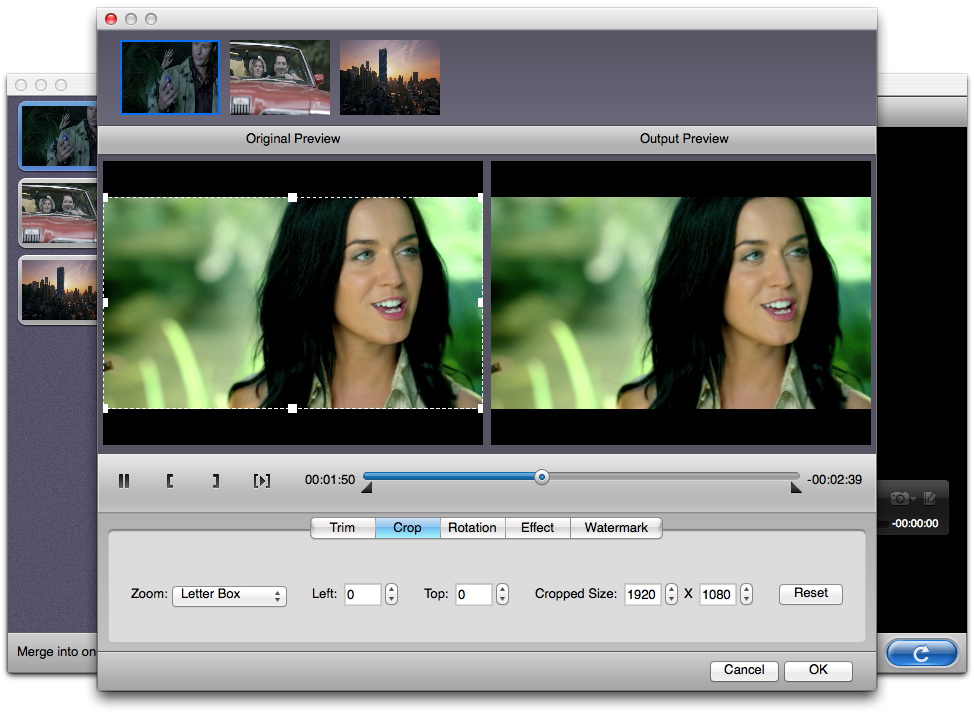Viewport: 974px width, 715px height.
Task: Select the city skyline sunset clip thumbnail in editor
Action: [x=390, y=78]
